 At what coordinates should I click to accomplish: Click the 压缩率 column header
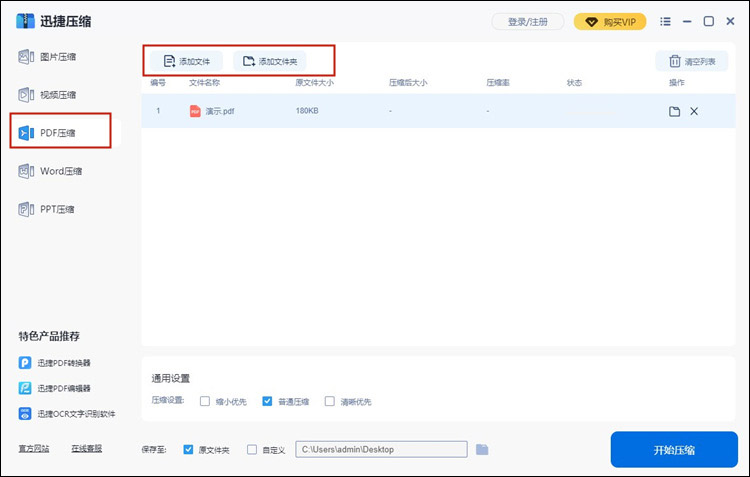pos(498,82)
